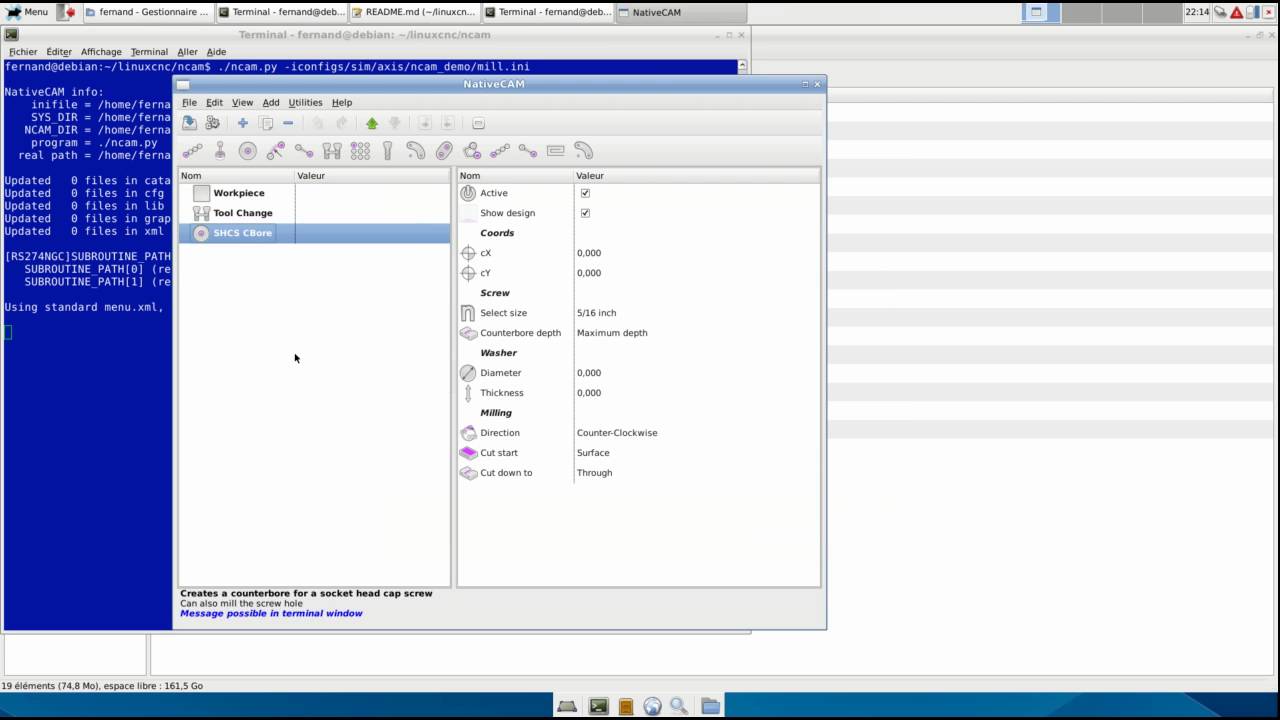
Task: Click the H-shaped tool change feature icon
Action: tap(332, 151)
